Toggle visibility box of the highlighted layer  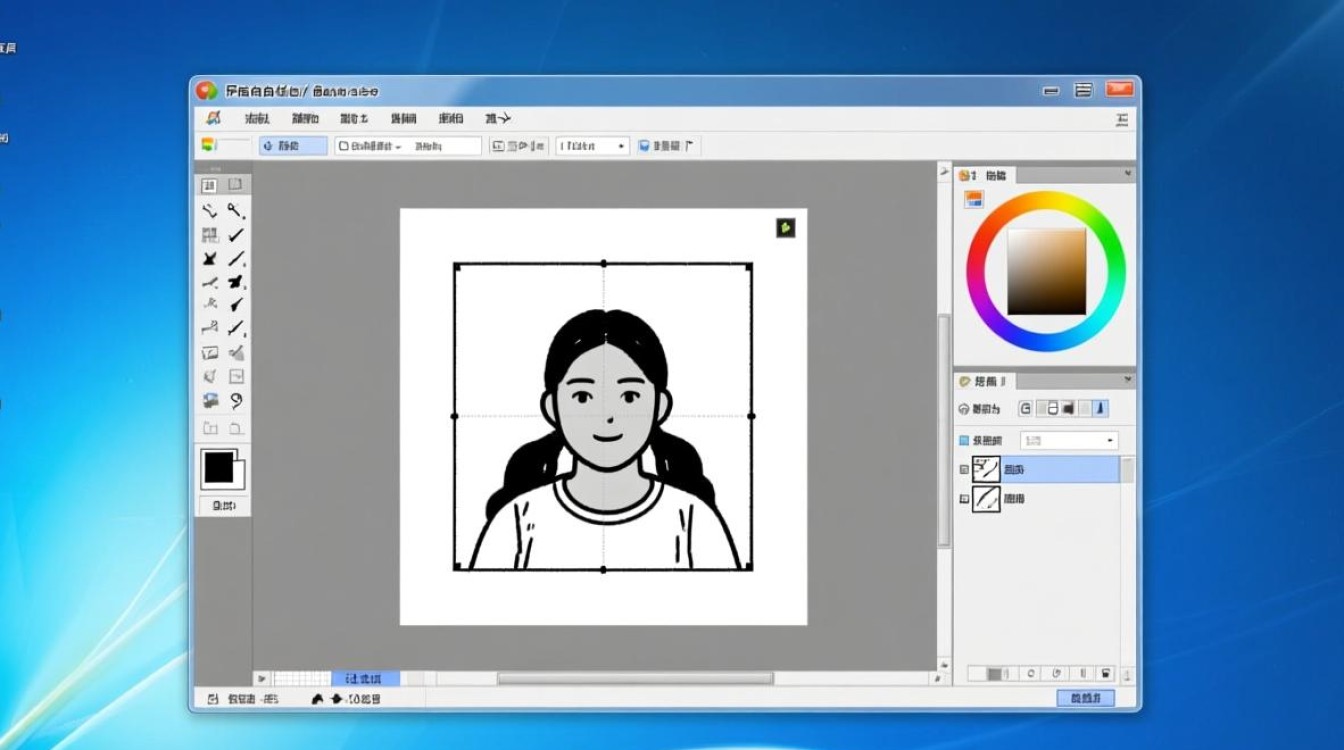[x=964, y=469]
